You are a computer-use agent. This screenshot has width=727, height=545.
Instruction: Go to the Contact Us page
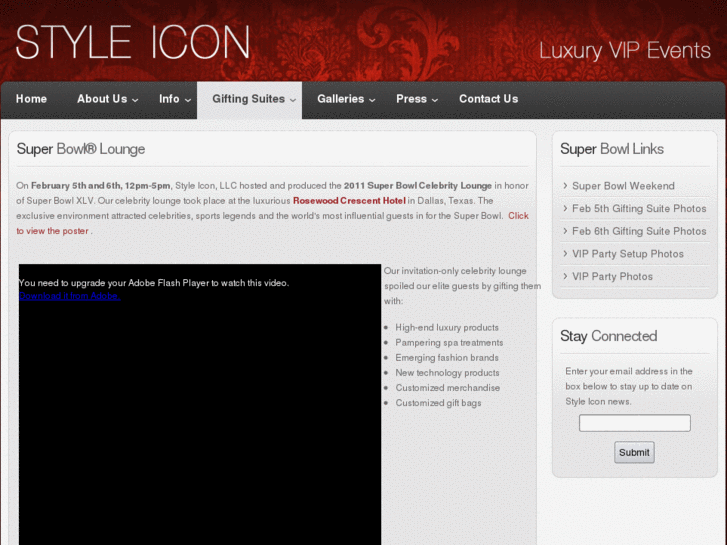tap(489, 99)
